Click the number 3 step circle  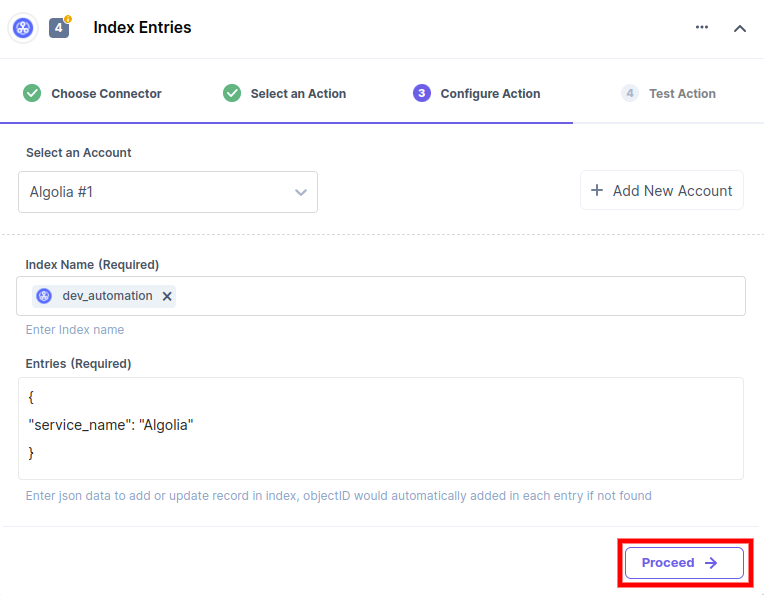point(421,93)
